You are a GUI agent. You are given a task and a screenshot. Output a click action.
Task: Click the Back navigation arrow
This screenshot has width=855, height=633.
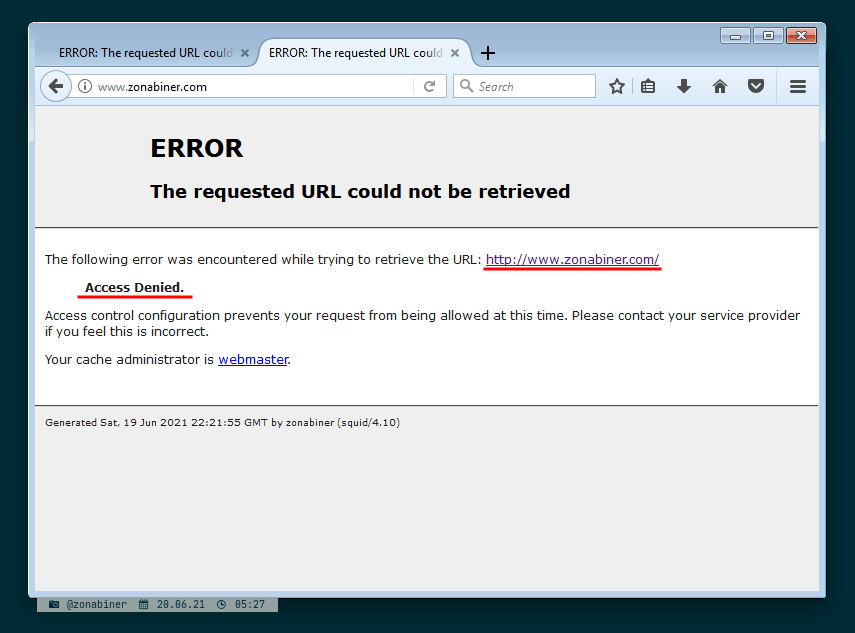56,86
